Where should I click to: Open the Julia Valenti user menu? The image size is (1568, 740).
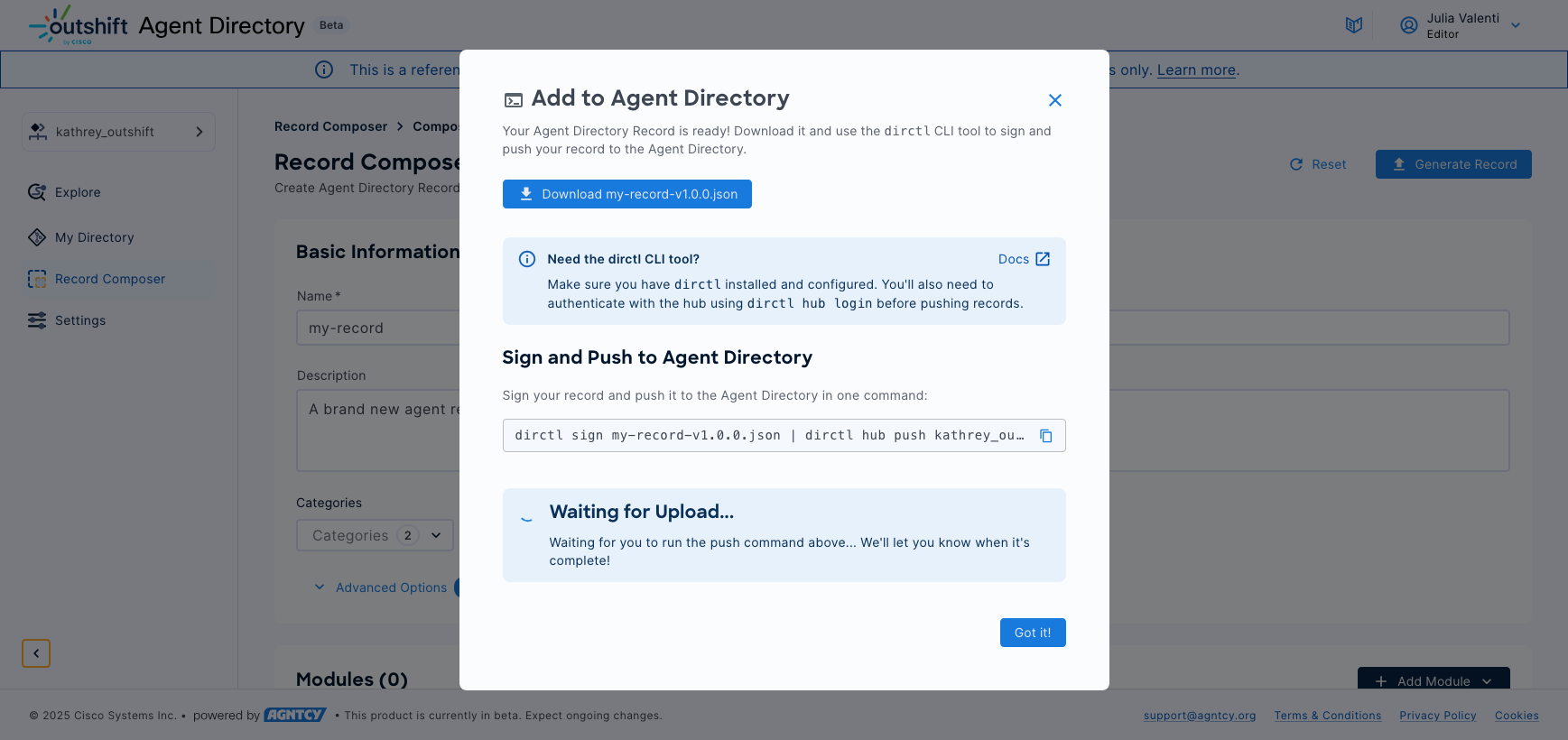pyautogui.click(x=1460, y=25)
